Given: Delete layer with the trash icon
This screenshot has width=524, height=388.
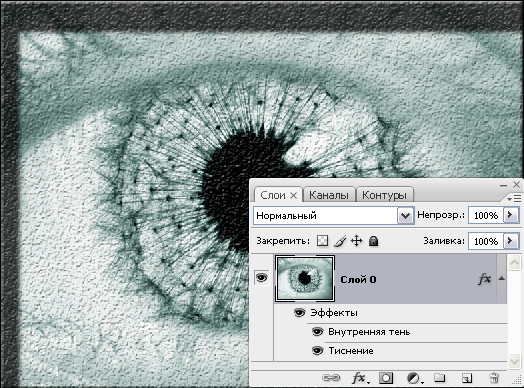Looking at the screenshot, I should coord(494,378).
